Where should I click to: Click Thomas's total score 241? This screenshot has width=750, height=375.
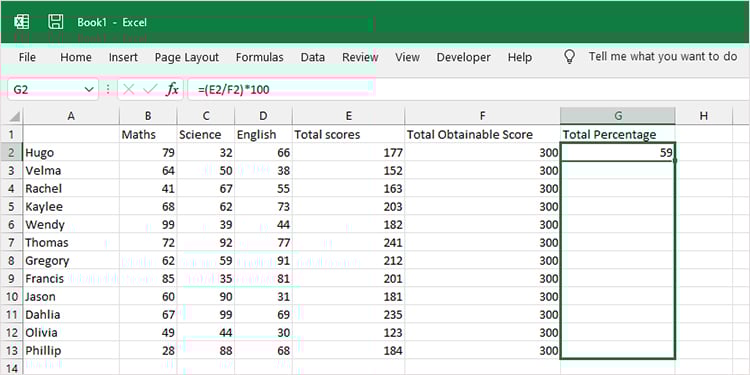point(349,243)
